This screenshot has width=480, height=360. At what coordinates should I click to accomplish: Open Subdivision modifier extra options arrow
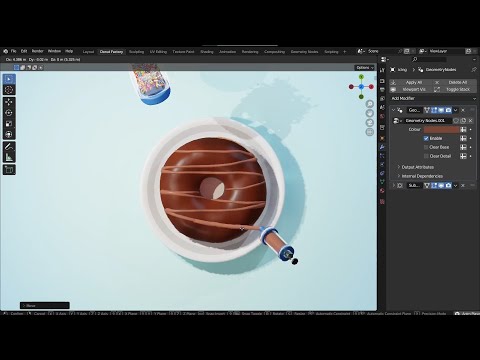pos(456,185)
